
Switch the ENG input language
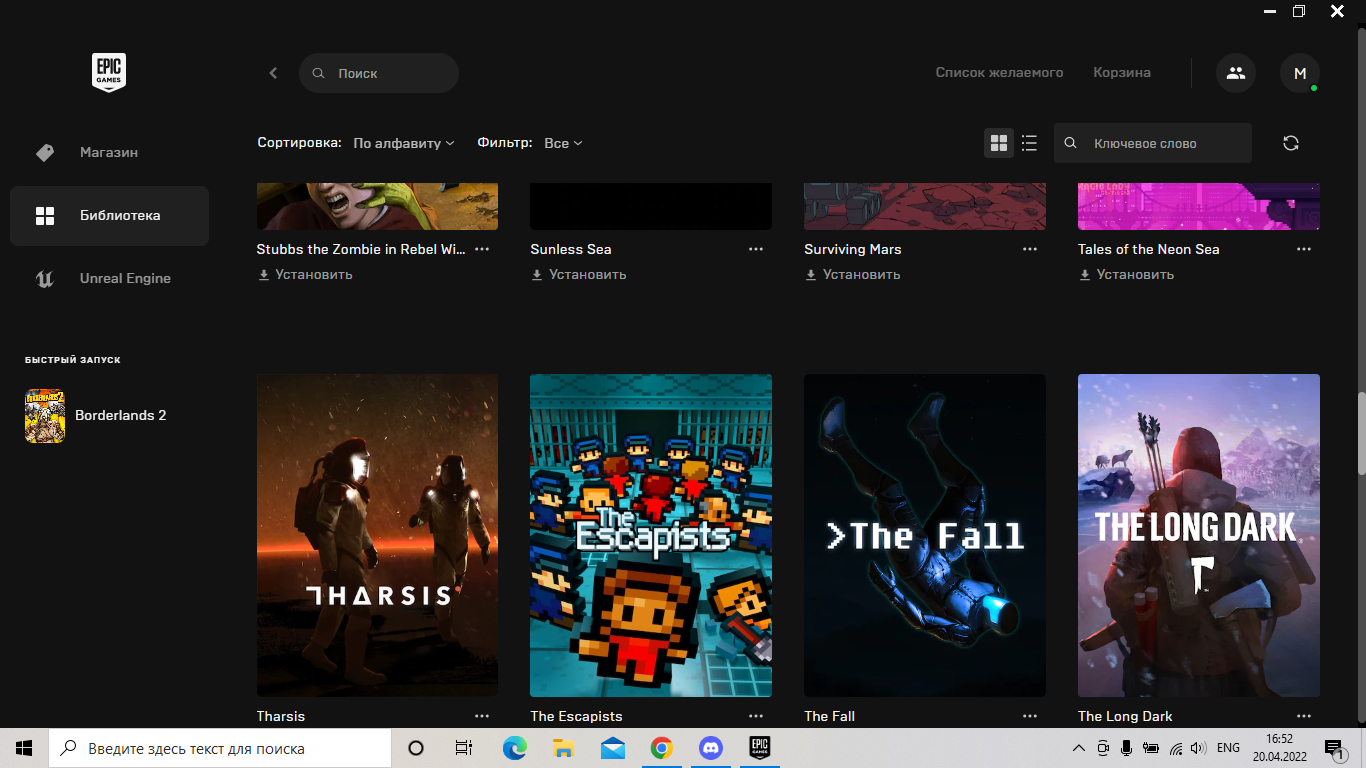click(1228, 748)
